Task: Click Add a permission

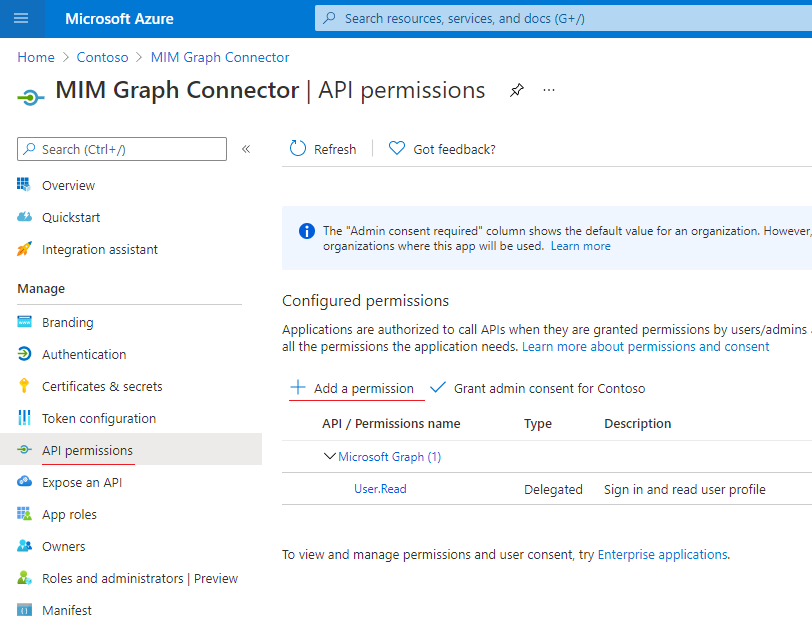Action: click(x=364, y=388)
